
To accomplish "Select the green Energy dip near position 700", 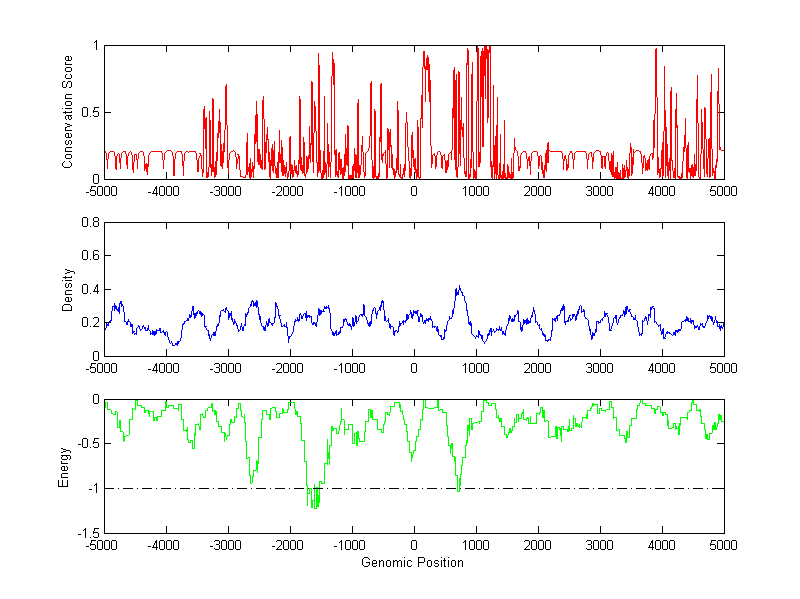I will click(x=458, y=486).
